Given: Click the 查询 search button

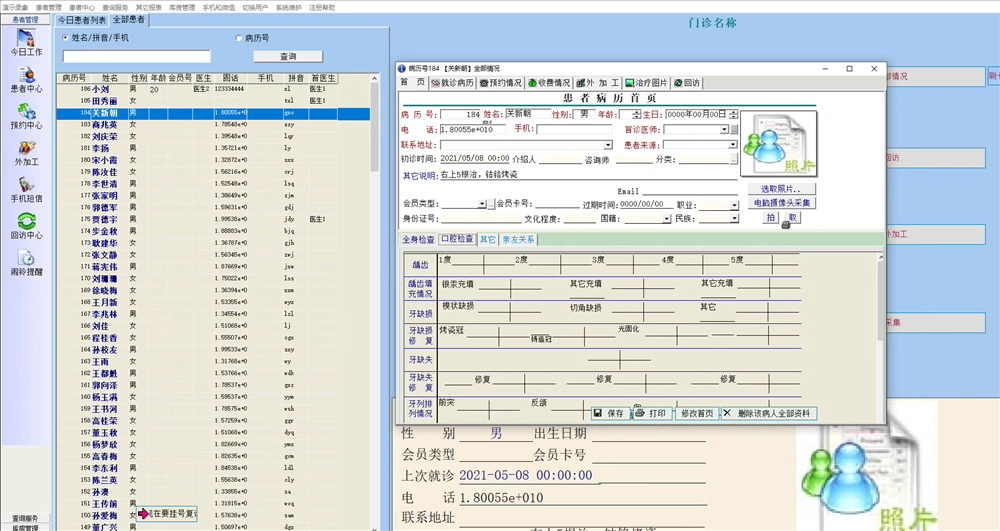Looking at the screenshot, I should click(x=288, y=56).
